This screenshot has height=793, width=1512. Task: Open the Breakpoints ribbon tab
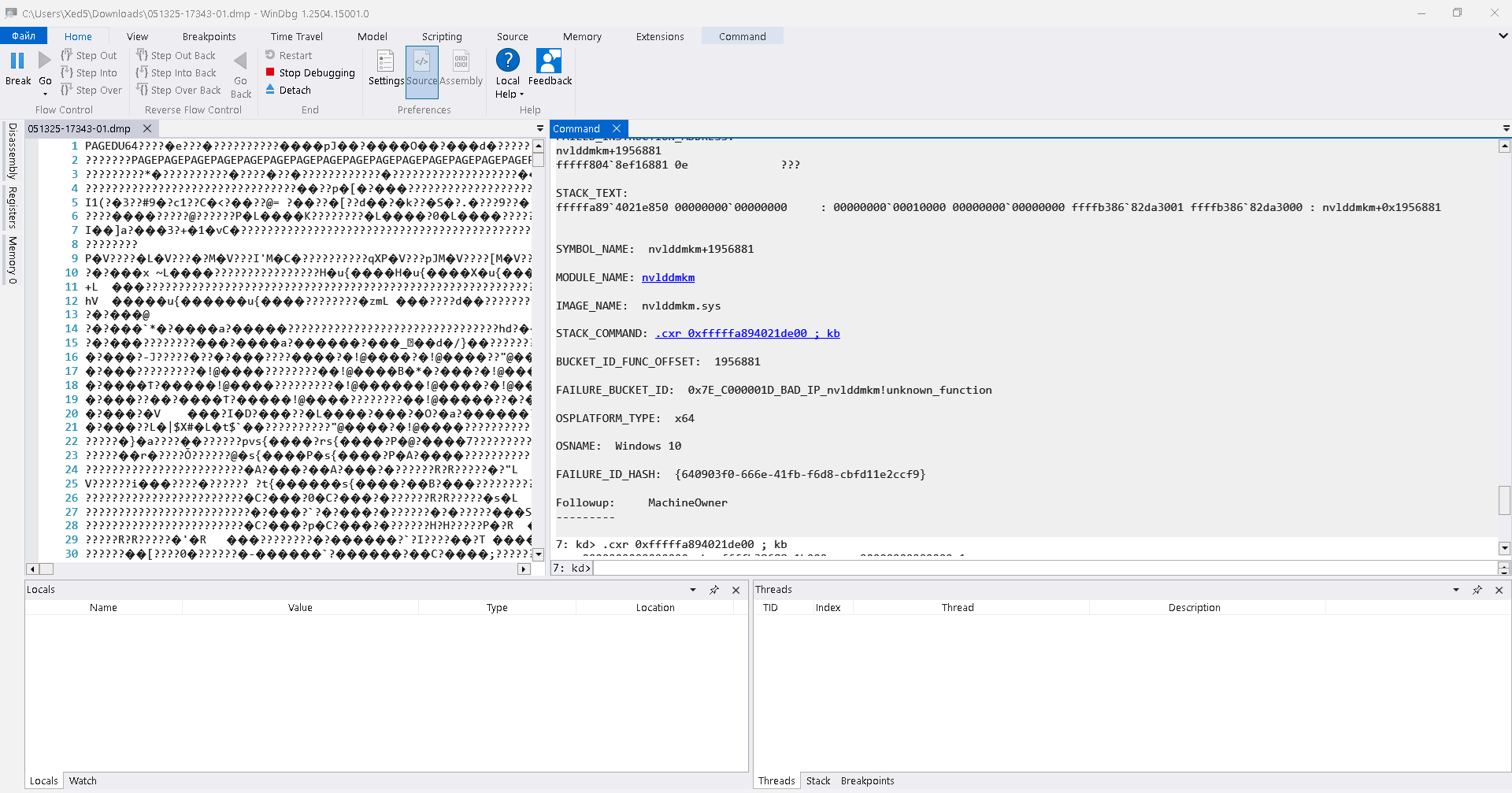tap(209, 36)
